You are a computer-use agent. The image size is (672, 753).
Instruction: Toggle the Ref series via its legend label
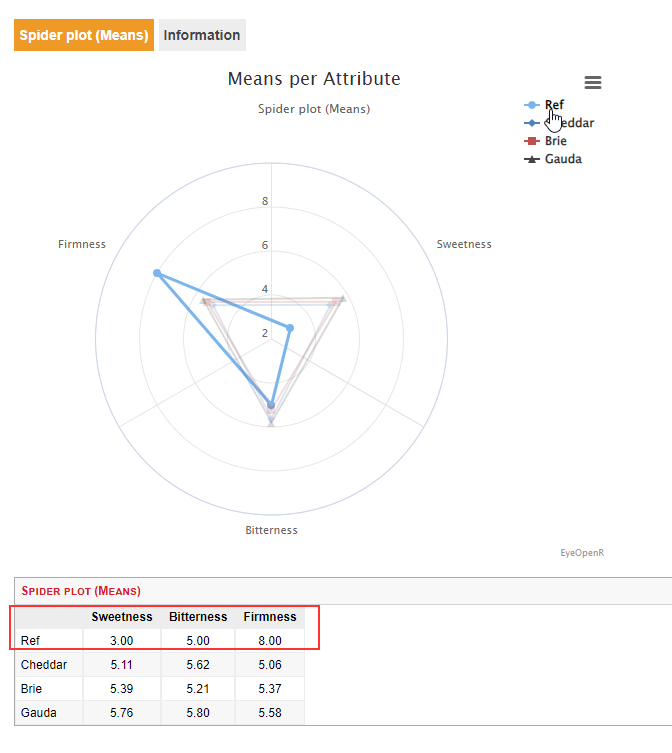click(x=554, y=105)
